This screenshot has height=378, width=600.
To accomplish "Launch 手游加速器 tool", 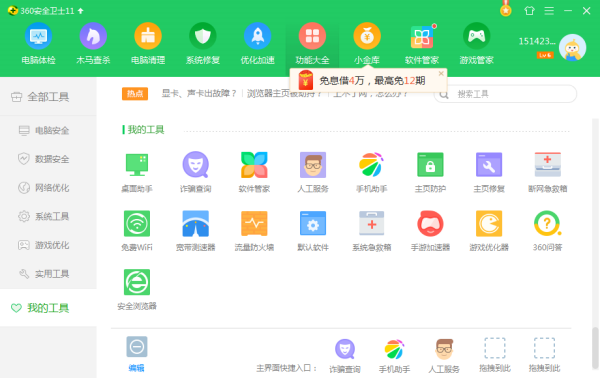I will pos(430,231).
